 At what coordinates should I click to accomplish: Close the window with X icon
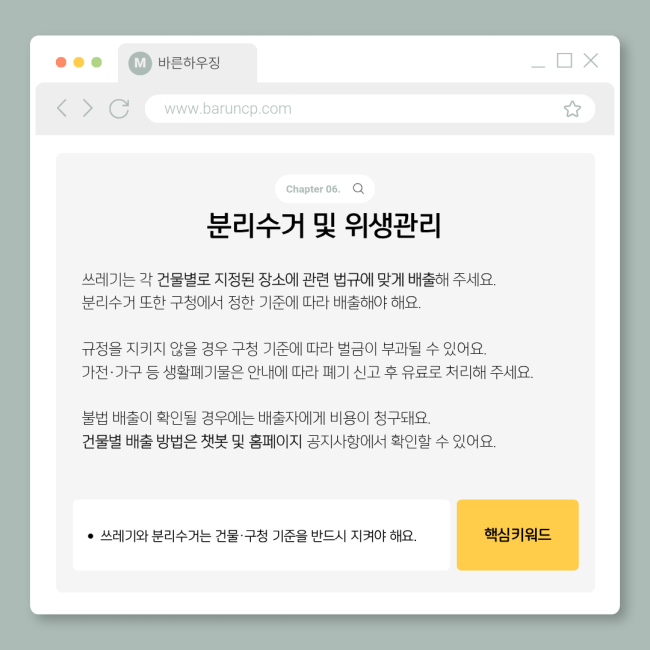(x=591, y=61)
